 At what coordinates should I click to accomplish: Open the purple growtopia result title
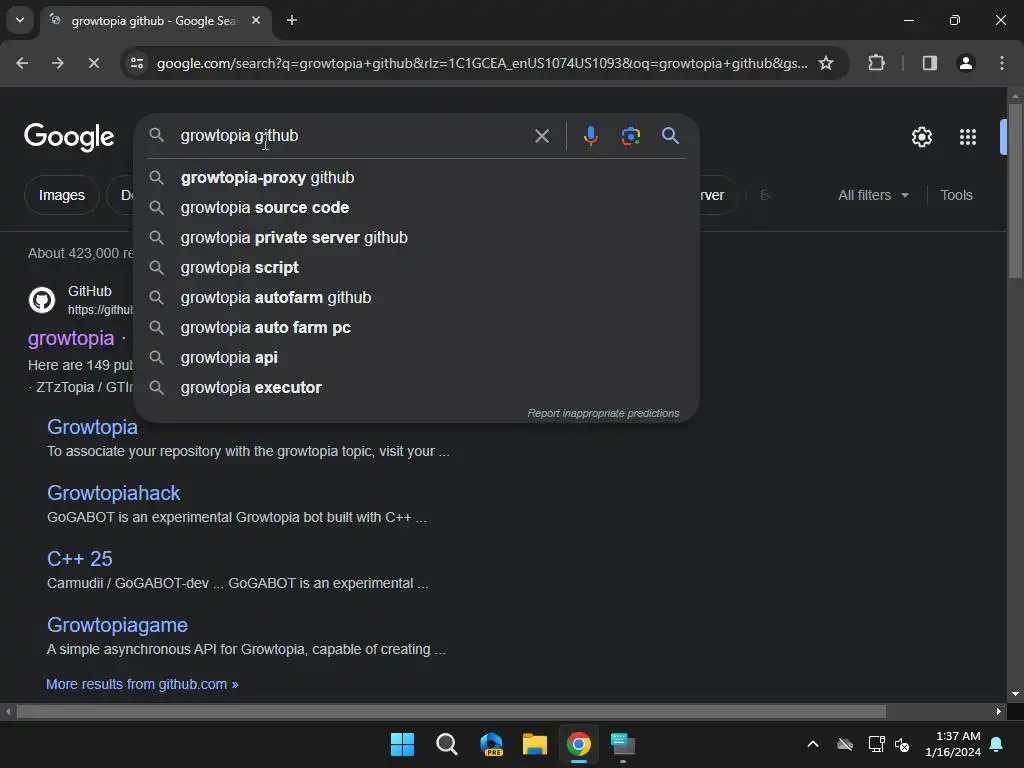pos(71,338)
